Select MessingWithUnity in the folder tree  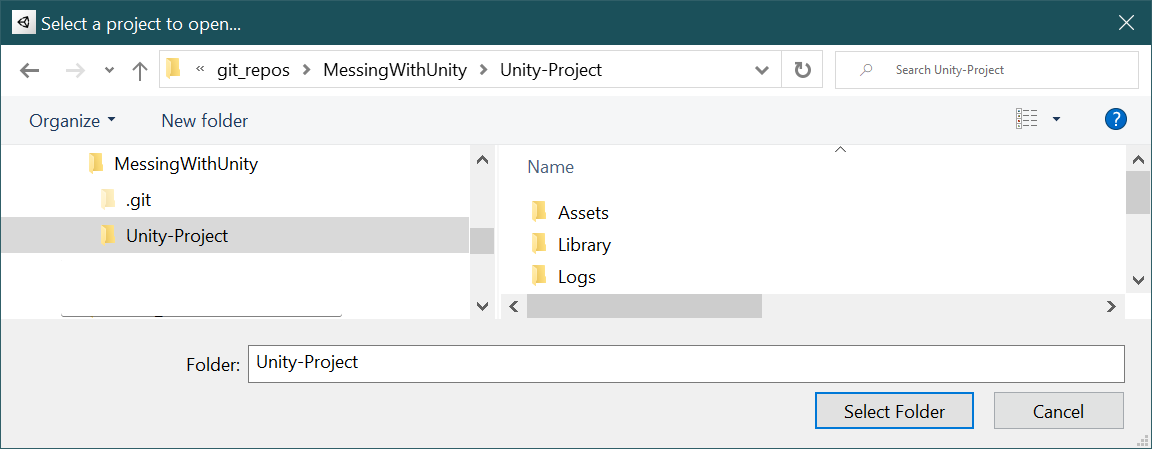(x=186, y=164)
